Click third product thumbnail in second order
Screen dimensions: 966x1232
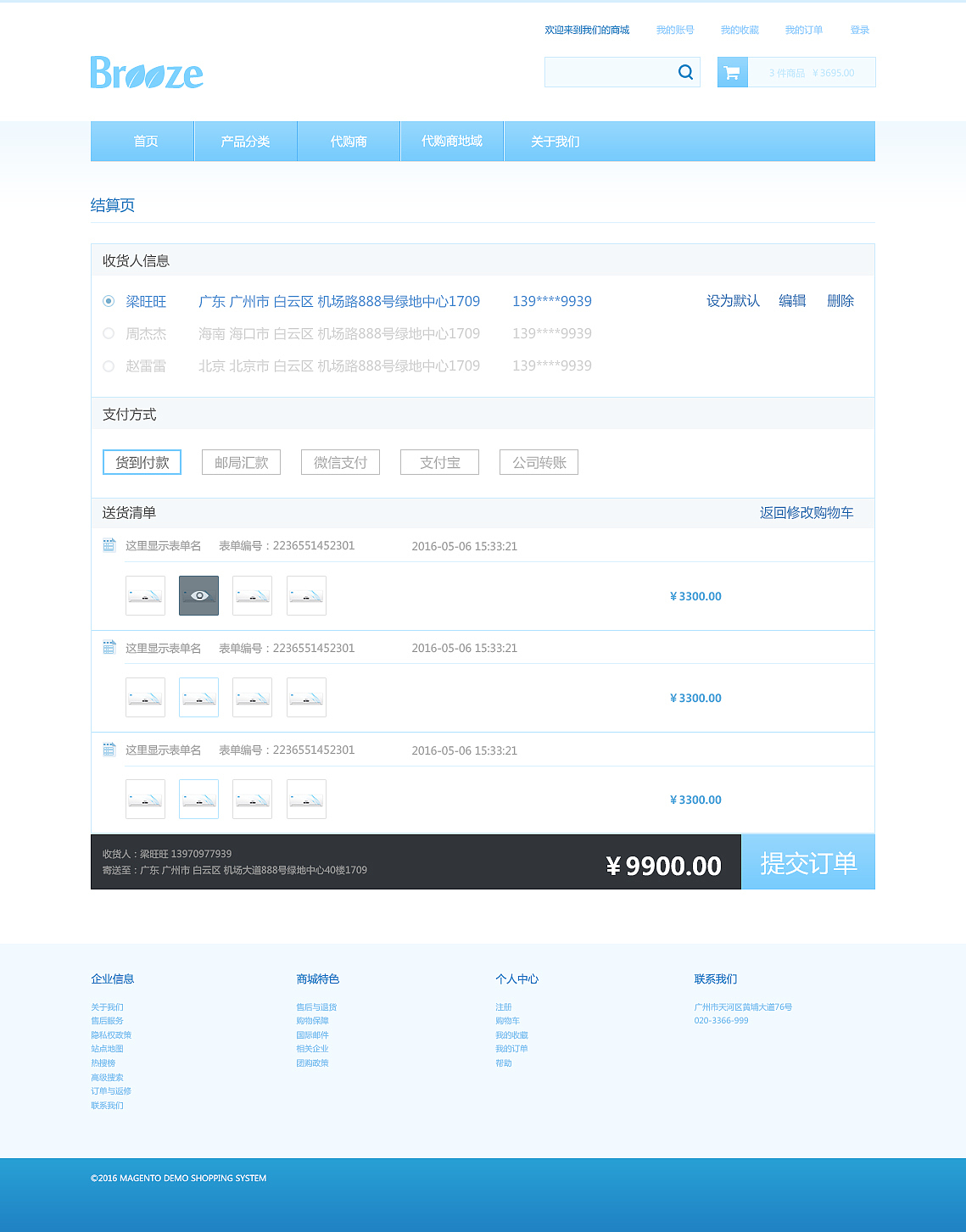tap(252, 697)
